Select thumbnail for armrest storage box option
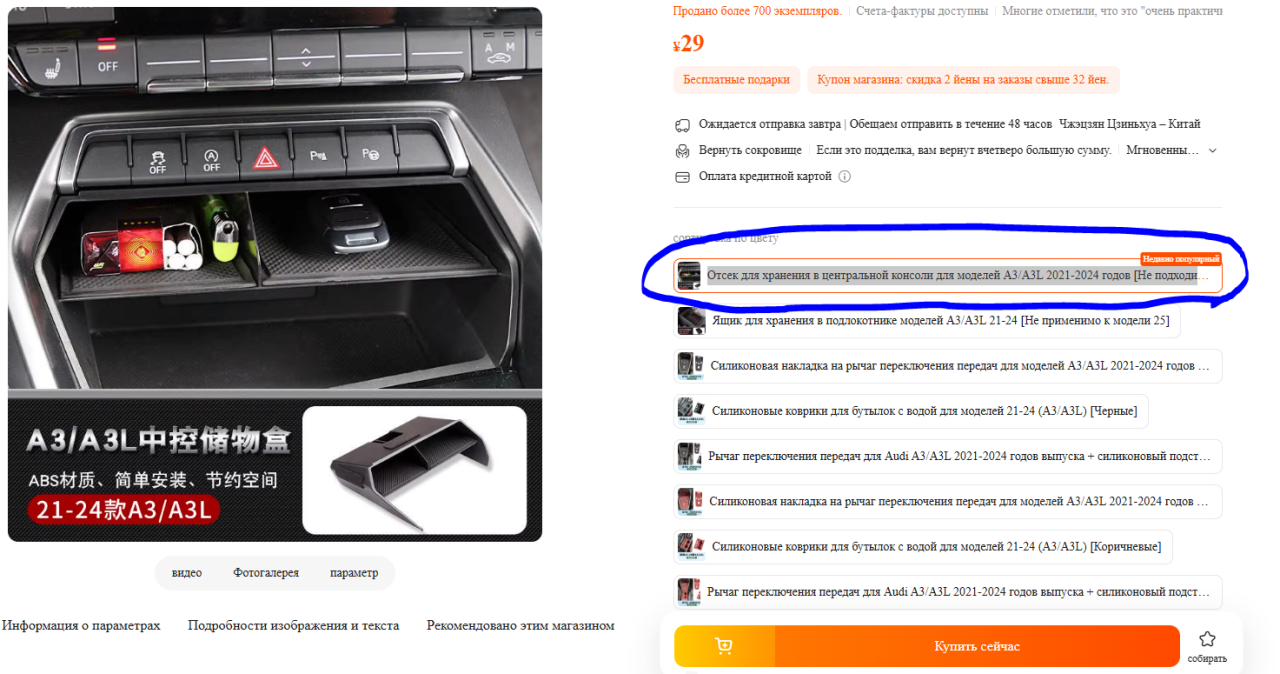The image size is (1280, 674). coord(692,321)
